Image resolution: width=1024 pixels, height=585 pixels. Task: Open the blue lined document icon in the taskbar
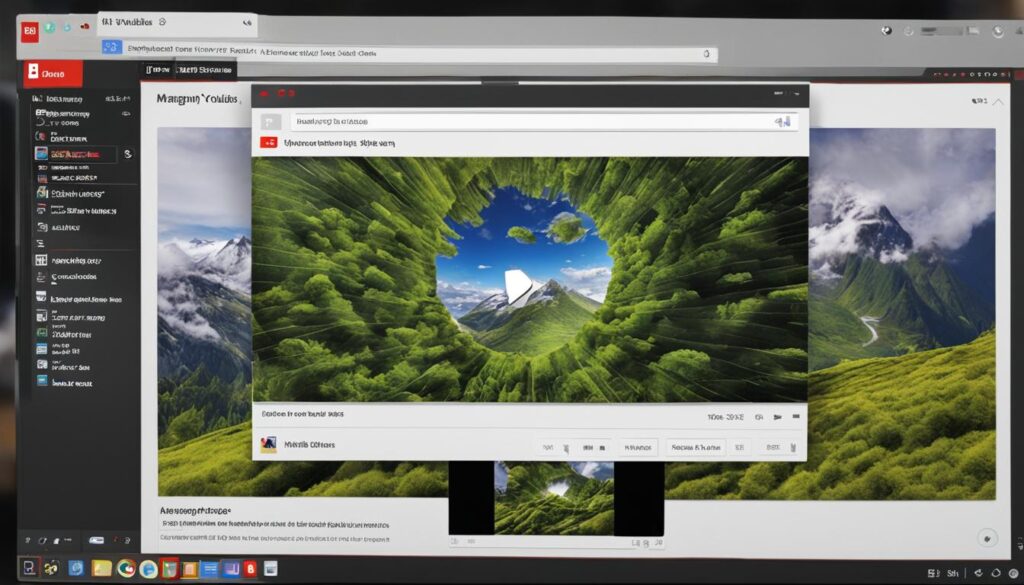210,569
